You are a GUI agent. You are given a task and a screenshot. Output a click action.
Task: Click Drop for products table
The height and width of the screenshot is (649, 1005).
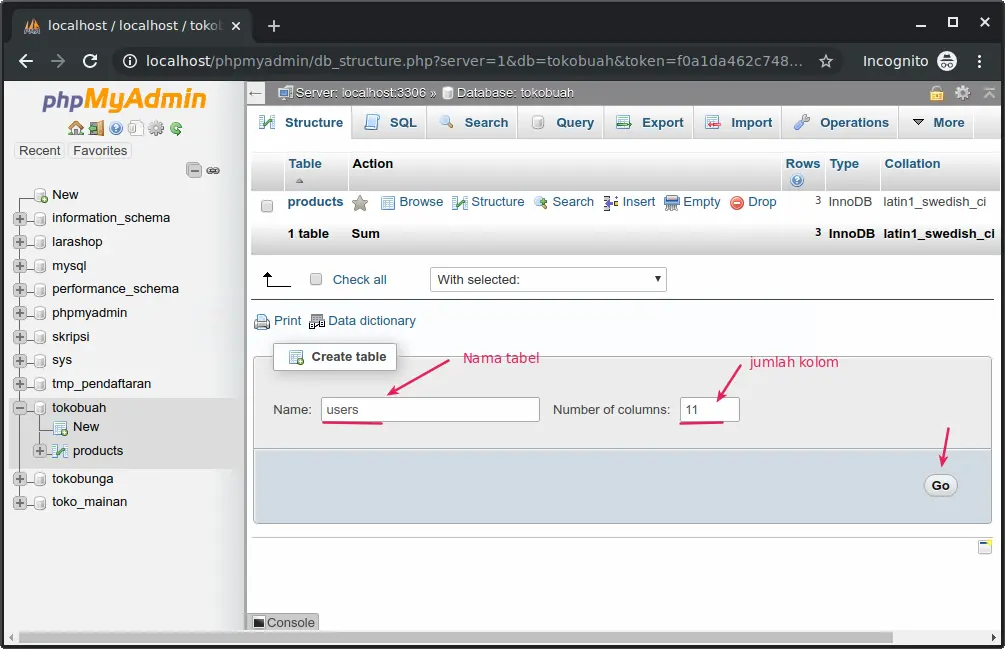point(754,202)
